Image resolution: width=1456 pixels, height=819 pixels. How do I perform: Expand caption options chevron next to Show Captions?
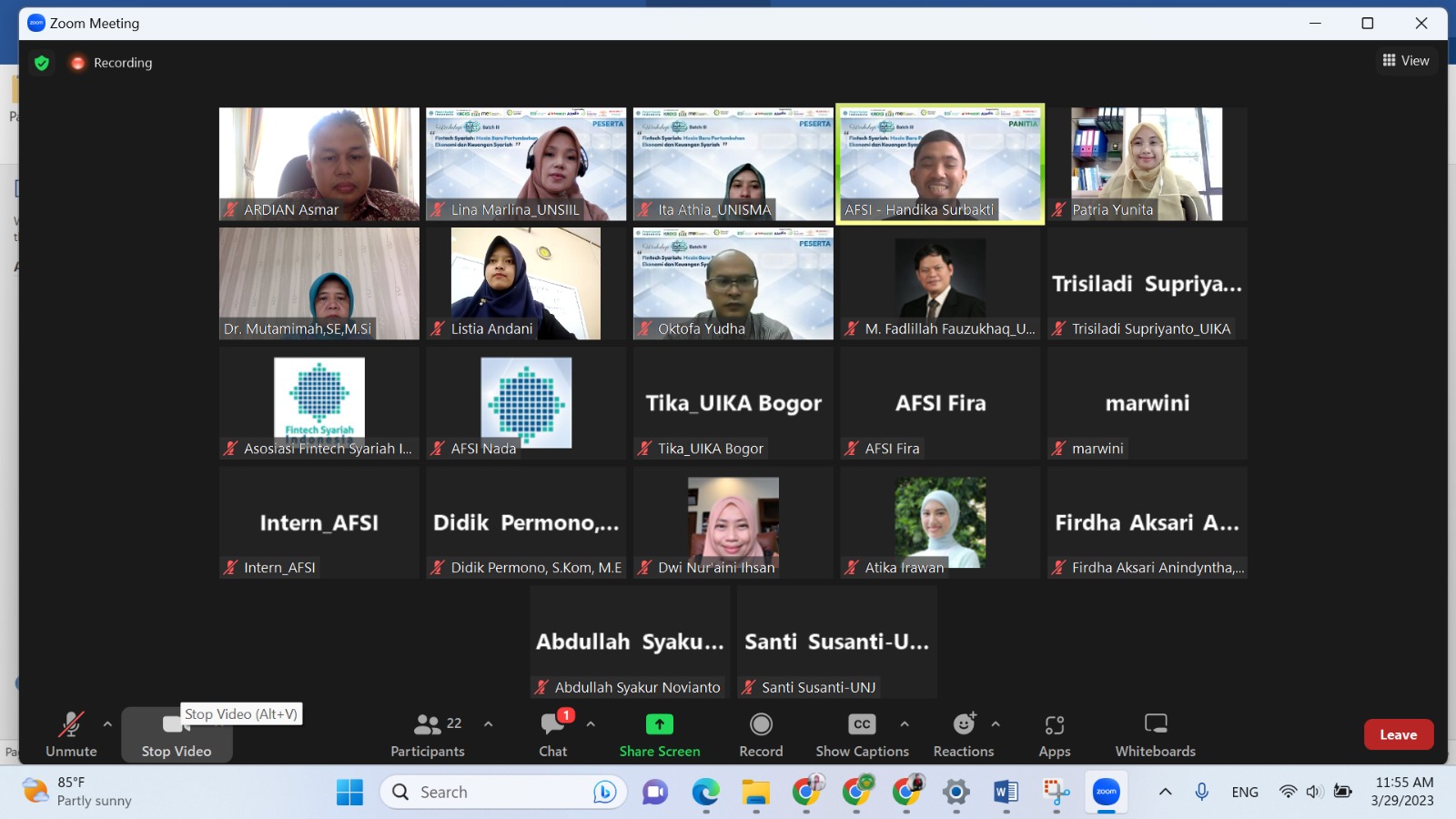click(x=905, y=724)
